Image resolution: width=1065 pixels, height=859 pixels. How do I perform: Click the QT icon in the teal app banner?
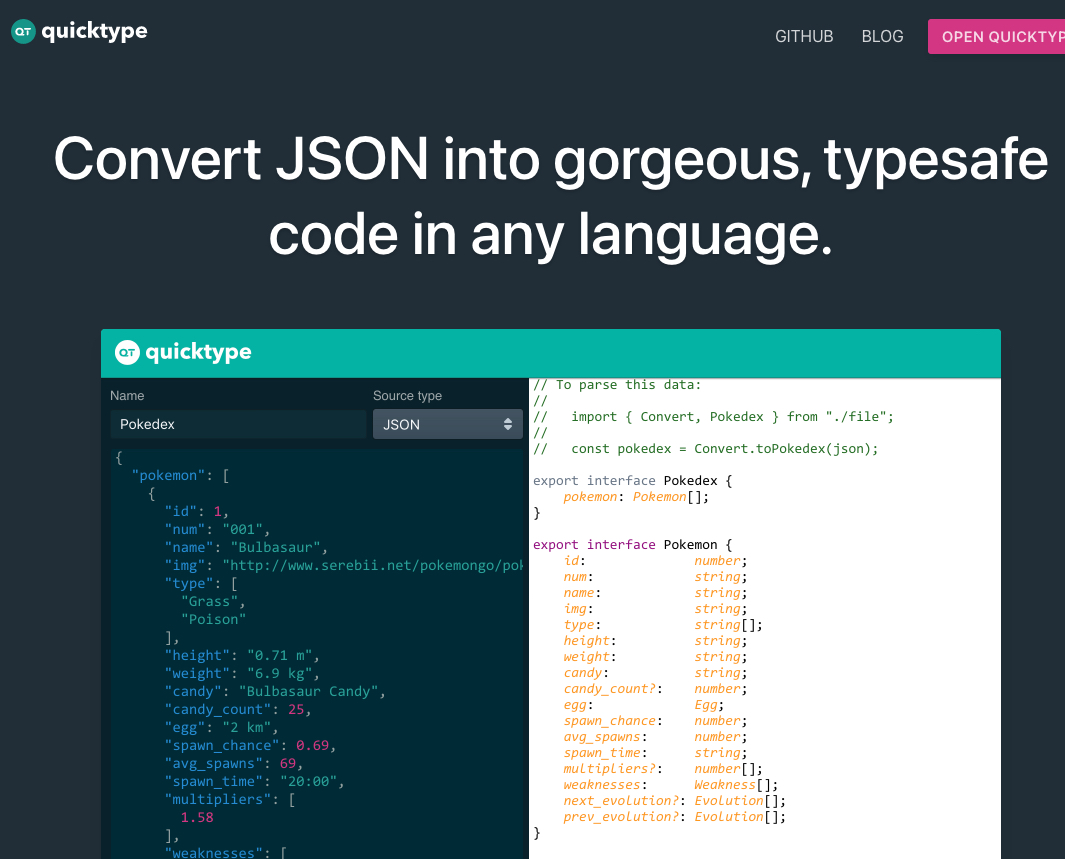coord(127,352)
